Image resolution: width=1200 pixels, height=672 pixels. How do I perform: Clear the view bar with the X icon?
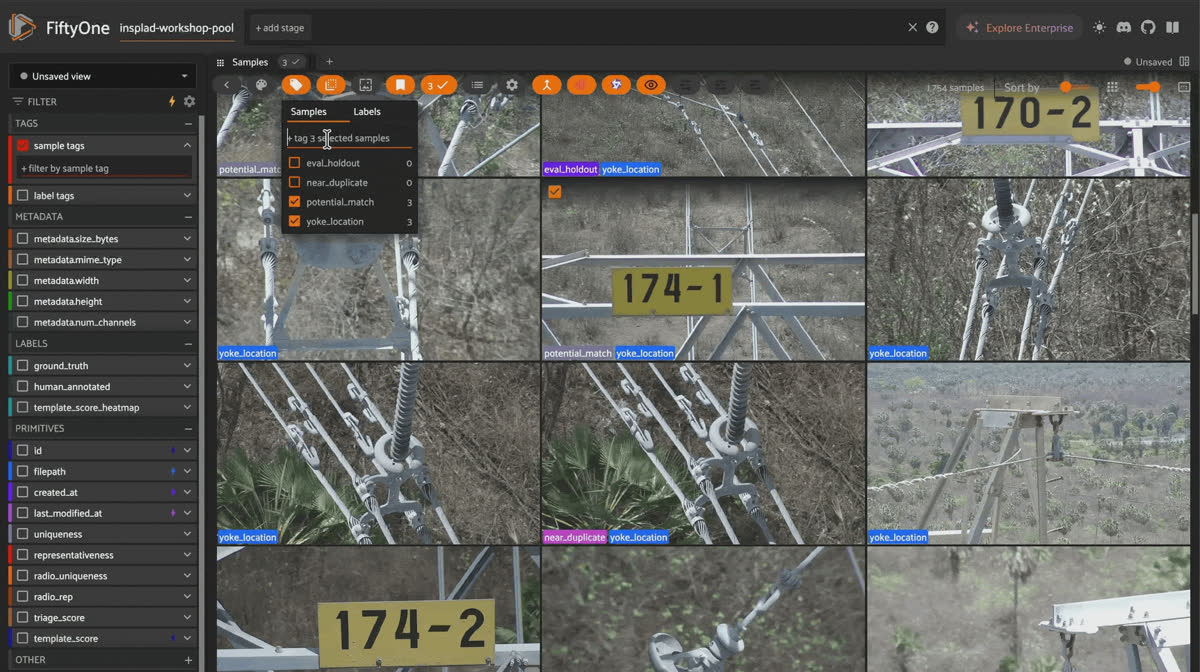coord(912,28)
